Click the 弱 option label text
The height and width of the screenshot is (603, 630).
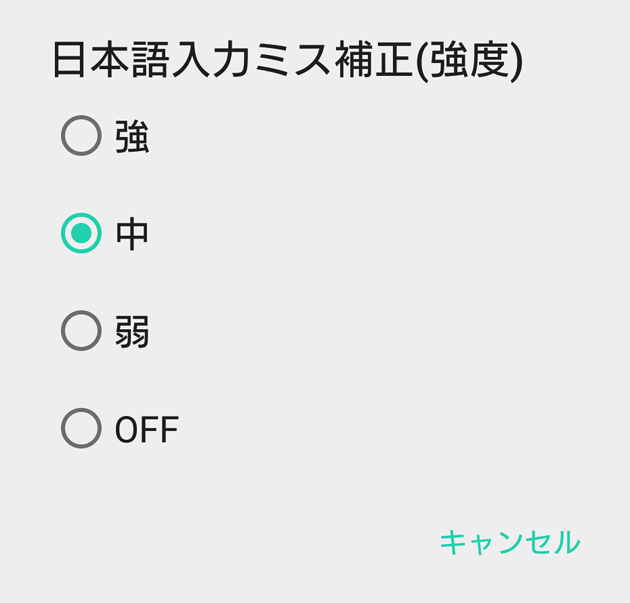pyautogui.click(x=132, y=331)
